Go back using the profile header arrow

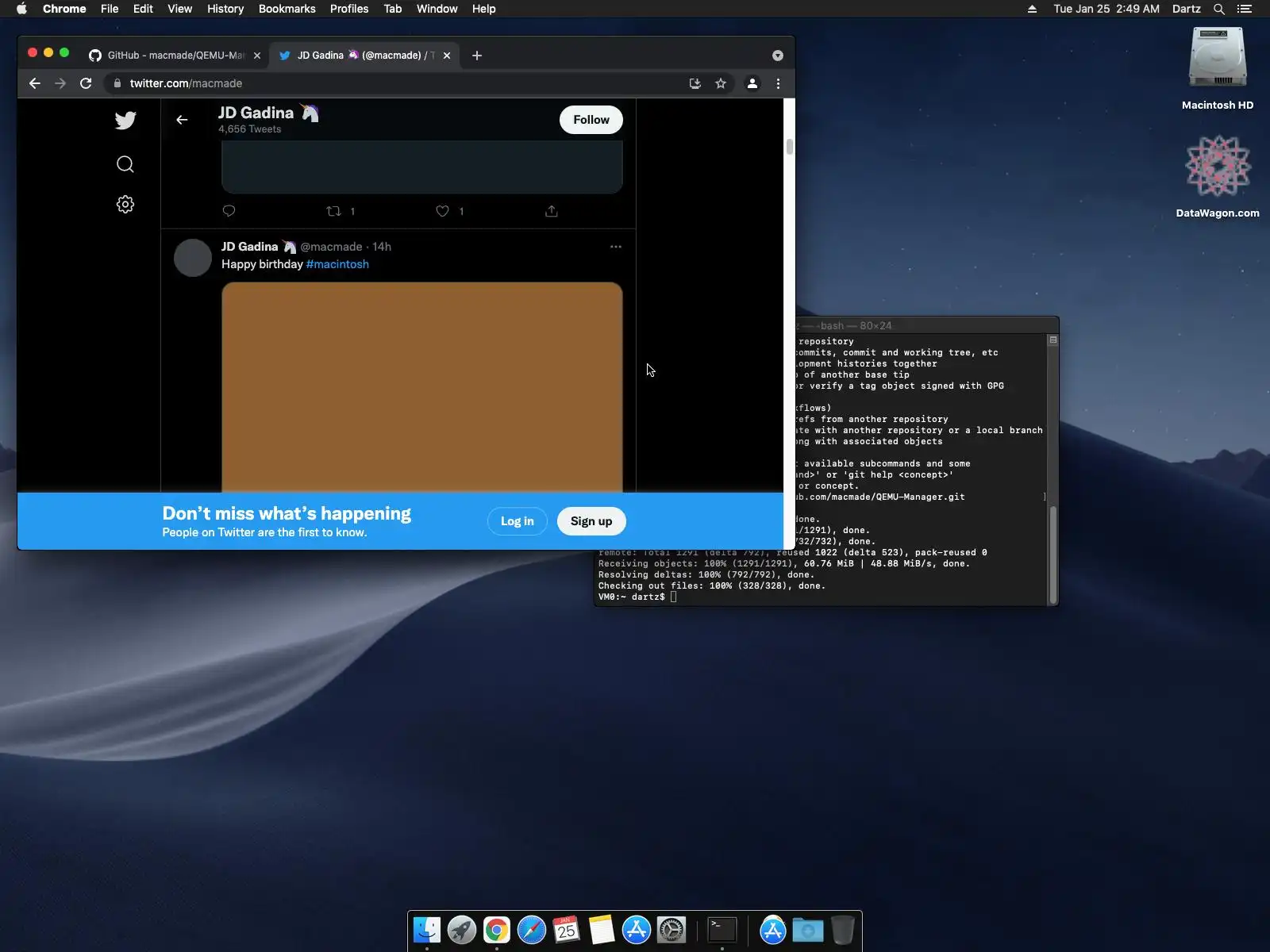182,120
